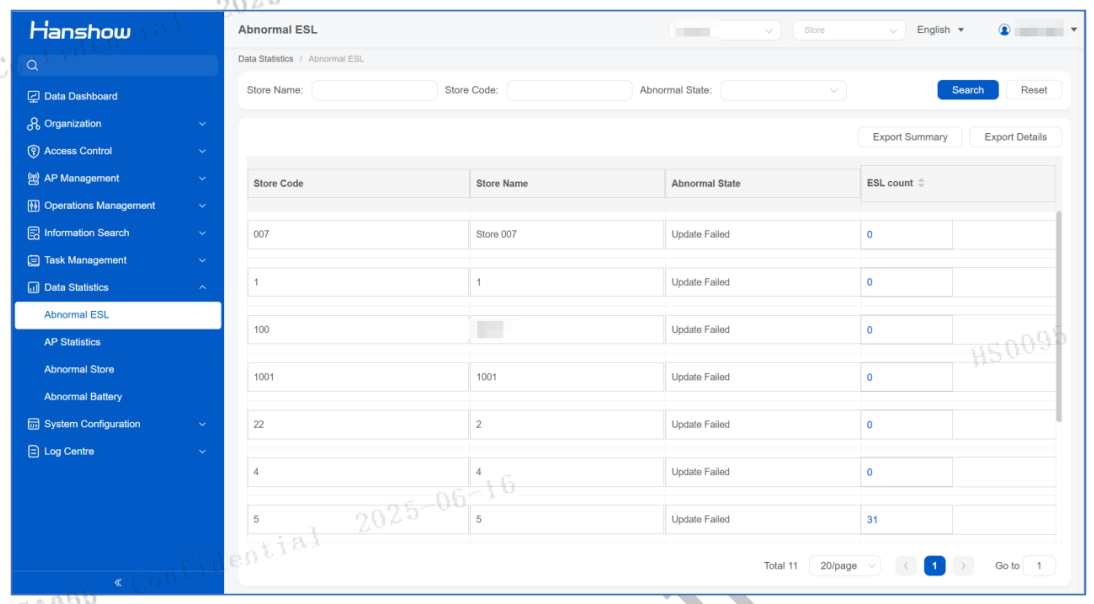Click the Operations Management icon
The image size is (1094, 604).
(33, 206)
